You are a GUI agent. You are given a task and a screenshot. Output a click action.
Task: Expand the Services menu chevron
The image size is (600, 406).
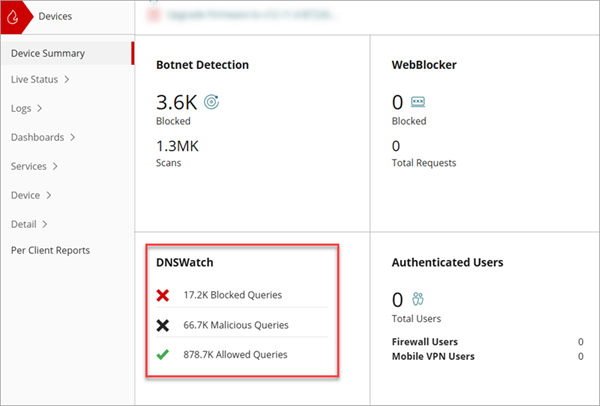tap(55, 166)
